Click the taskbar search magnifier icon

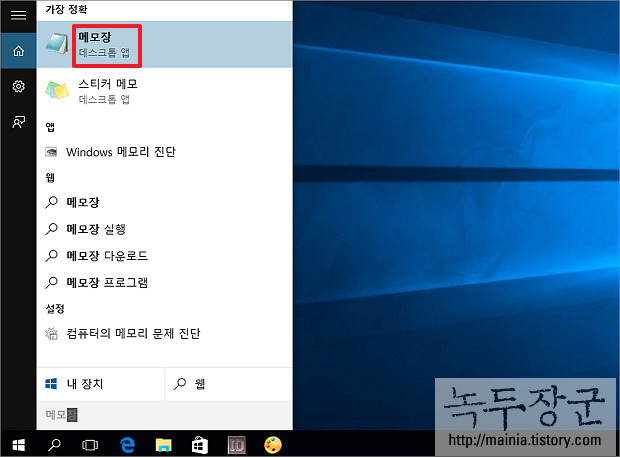pyautogui.click(x=54, y=445)
